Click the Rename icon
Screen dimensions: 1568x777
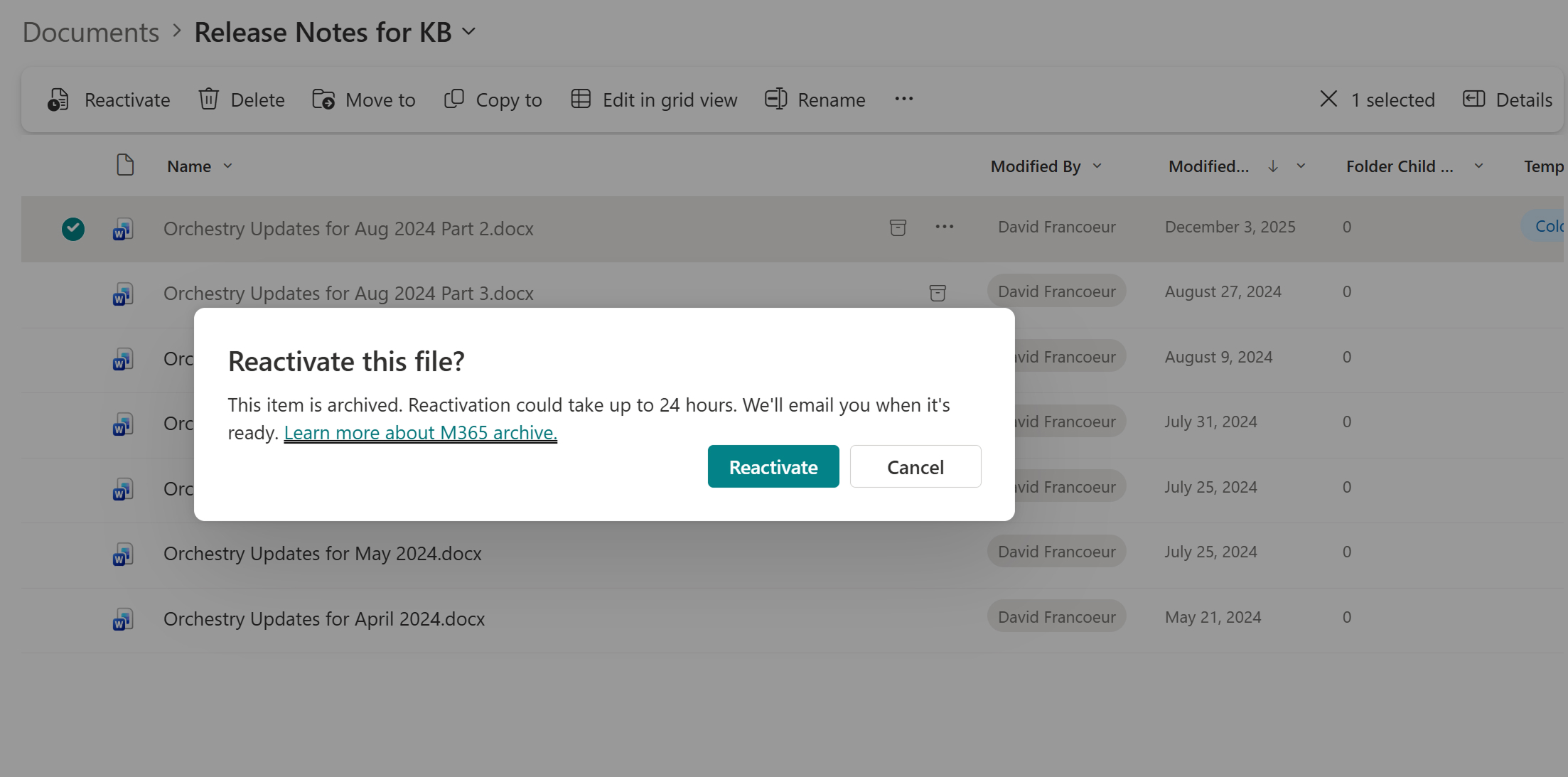coord(776,99)
